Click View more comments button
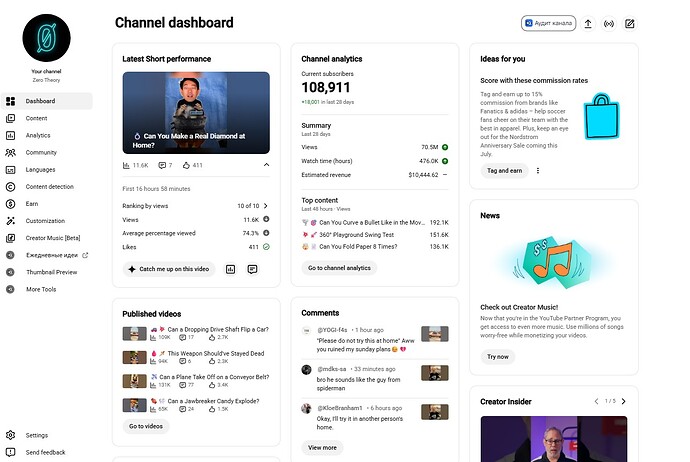This screenshot has height=462, width=690. [322, 448]
